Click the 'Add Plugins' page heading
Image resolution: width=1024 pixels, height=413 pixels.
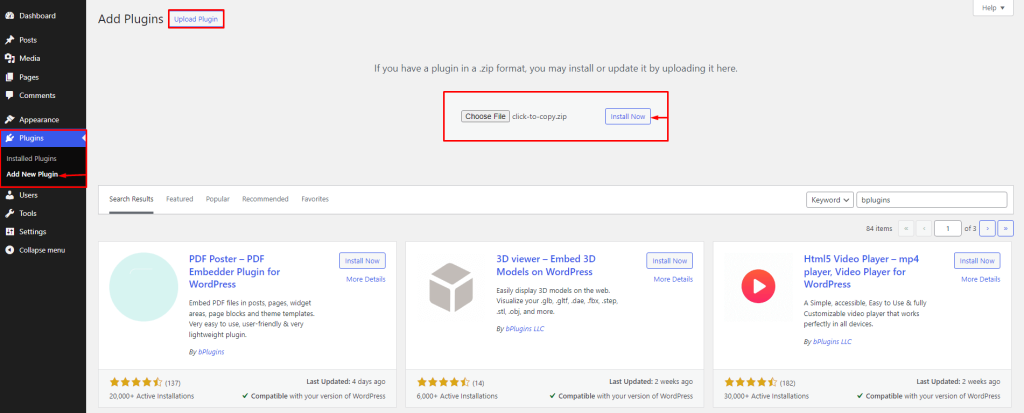131,19
